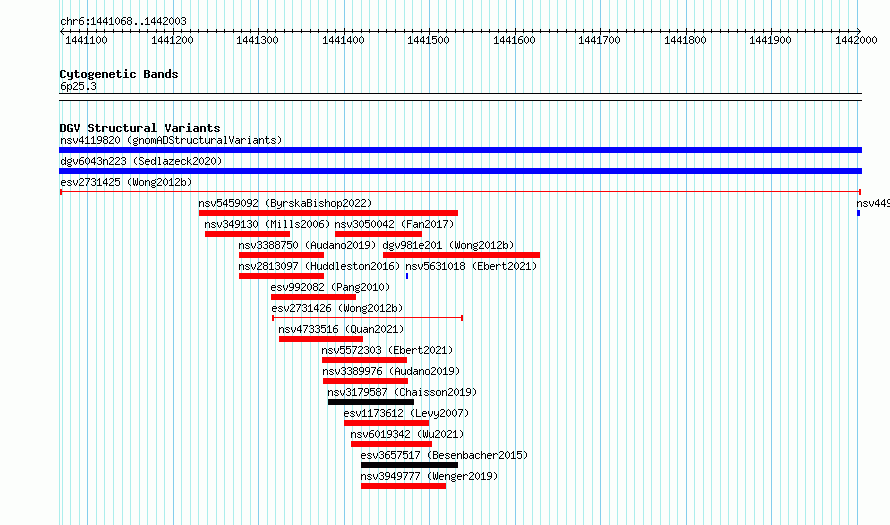Click the DGV Structural Variants track heading
This screenshot has width=890, height=525.
pos(140,128)
